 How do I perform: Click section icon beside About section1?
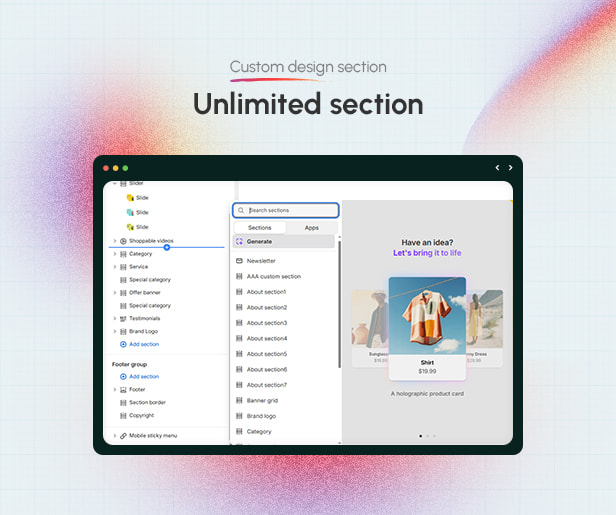[x=239, y=292]
